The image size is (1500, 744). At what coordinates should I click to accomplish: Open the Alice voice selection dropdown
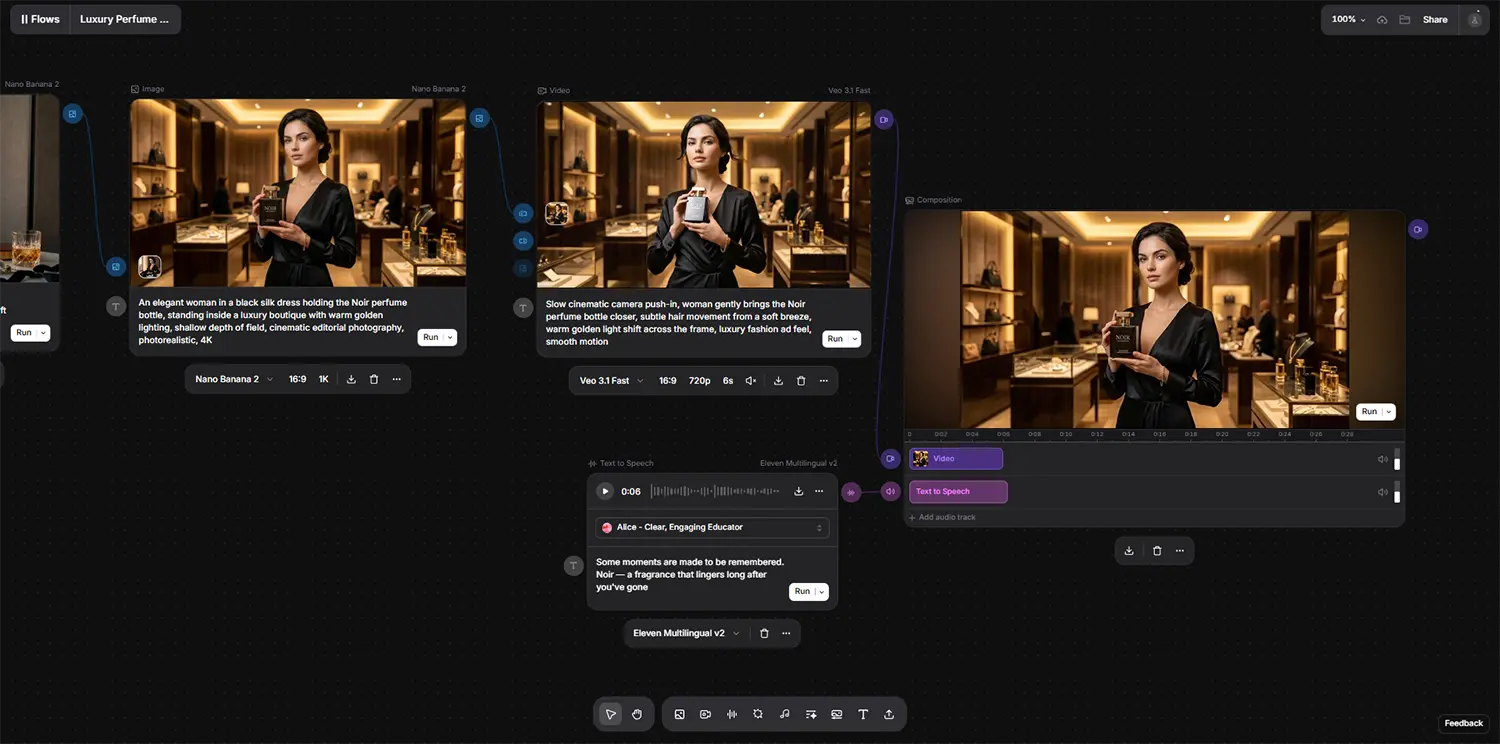pyautogui.click(x=712, y=527)
